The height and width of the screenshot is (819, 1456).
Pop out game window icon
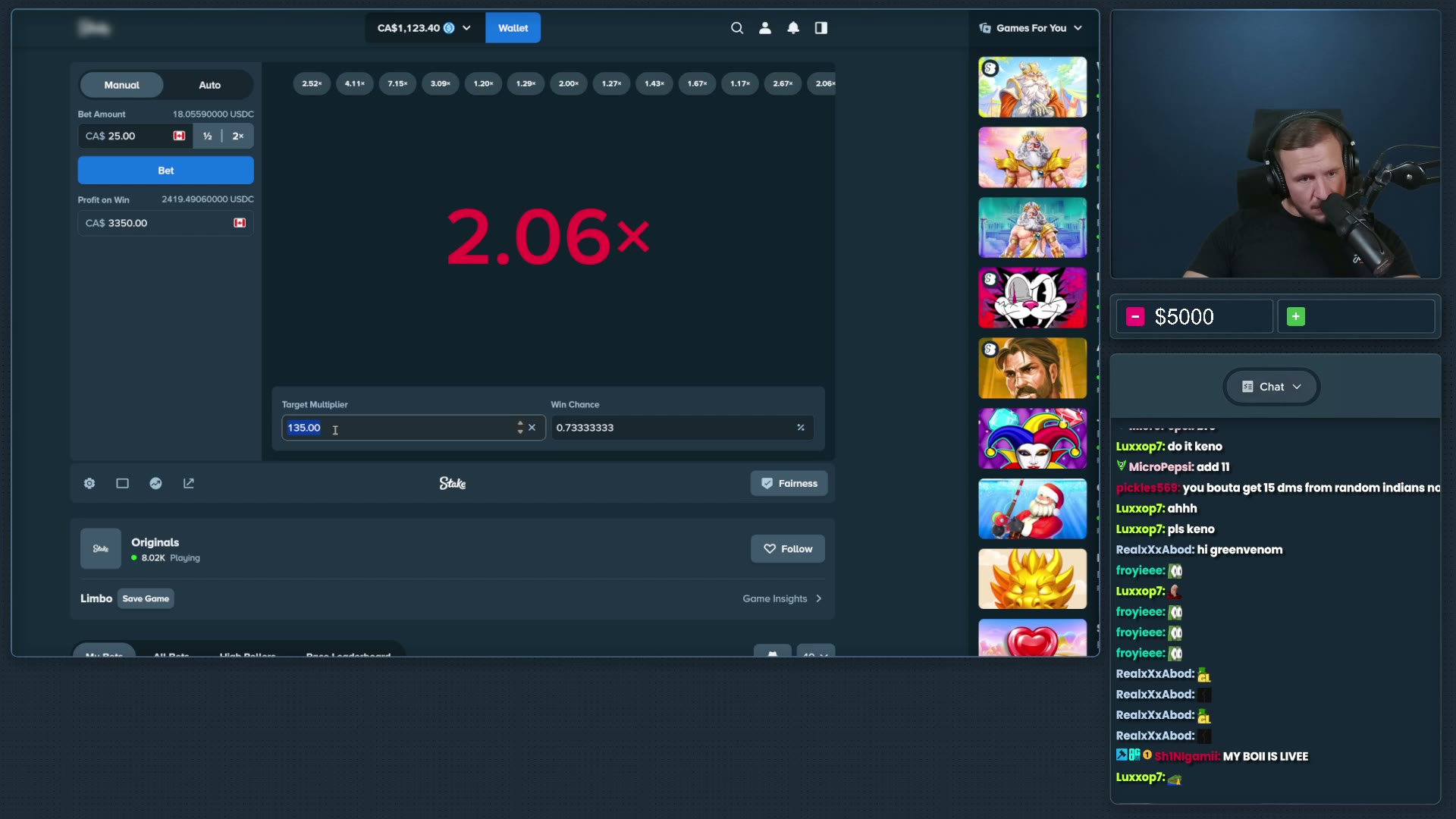189,483
